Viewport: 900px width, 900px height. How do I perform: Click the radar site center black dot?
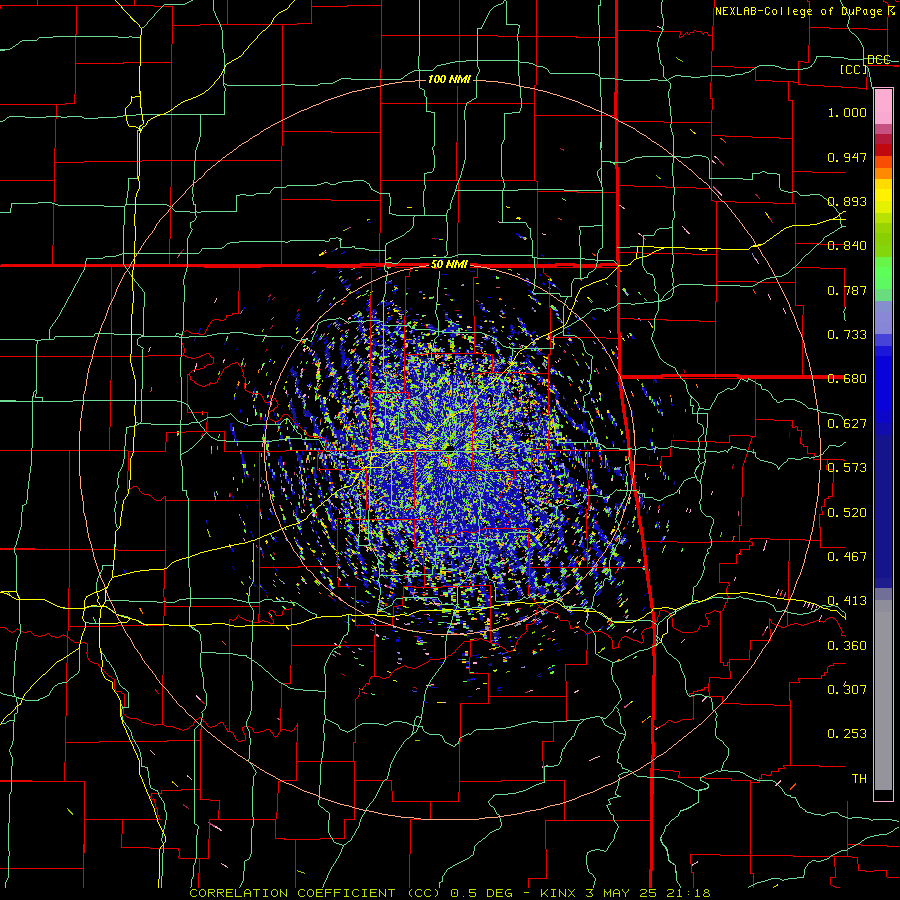click(450, 447)
